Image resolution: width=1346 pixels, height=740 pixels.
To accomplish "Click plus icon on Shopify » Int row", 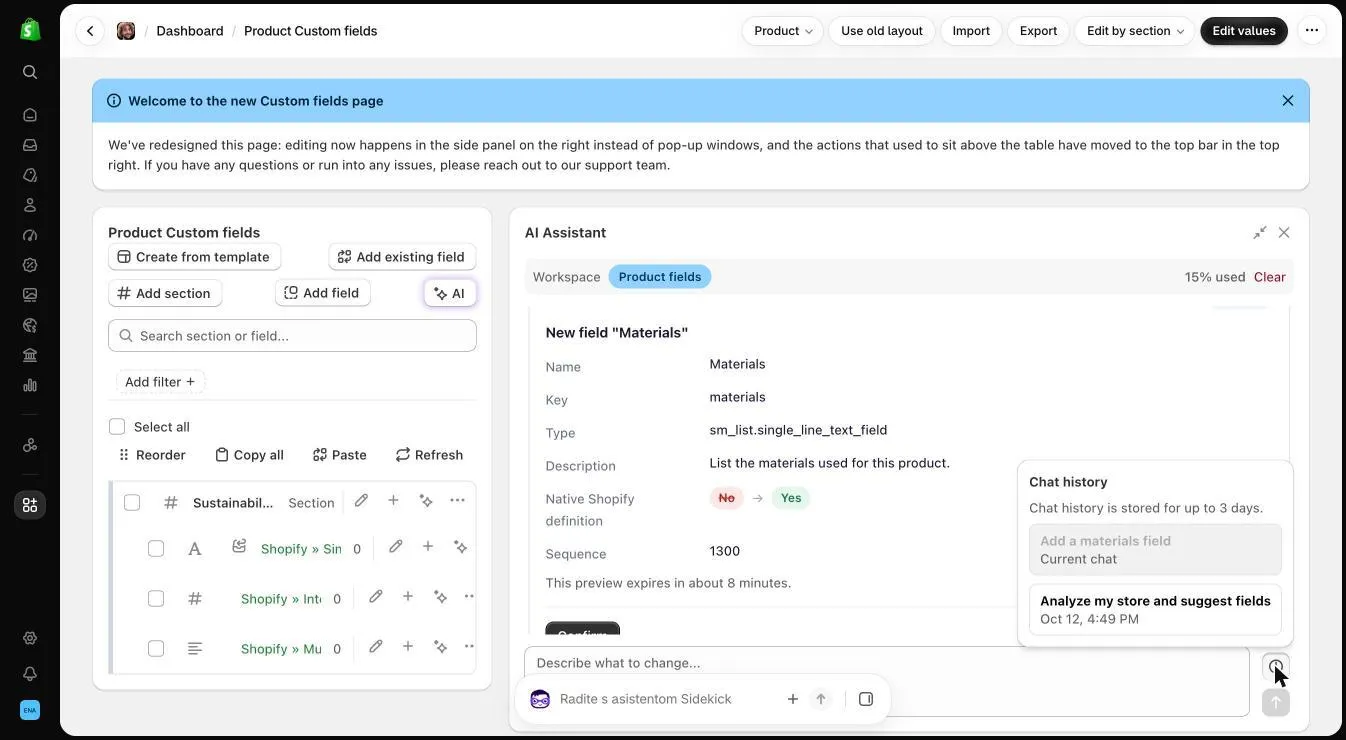I will (x=408, y=597).
